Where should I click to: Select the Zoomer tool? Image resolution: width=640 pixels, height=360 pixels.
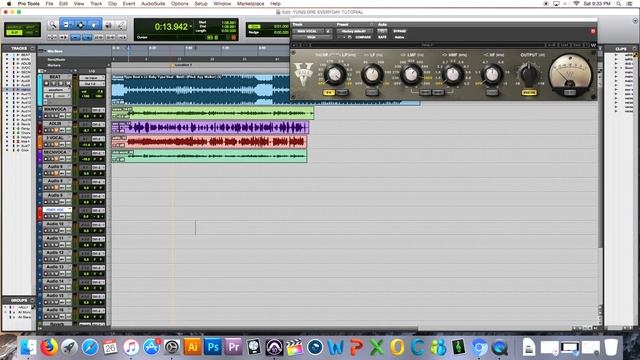point(52,25)
